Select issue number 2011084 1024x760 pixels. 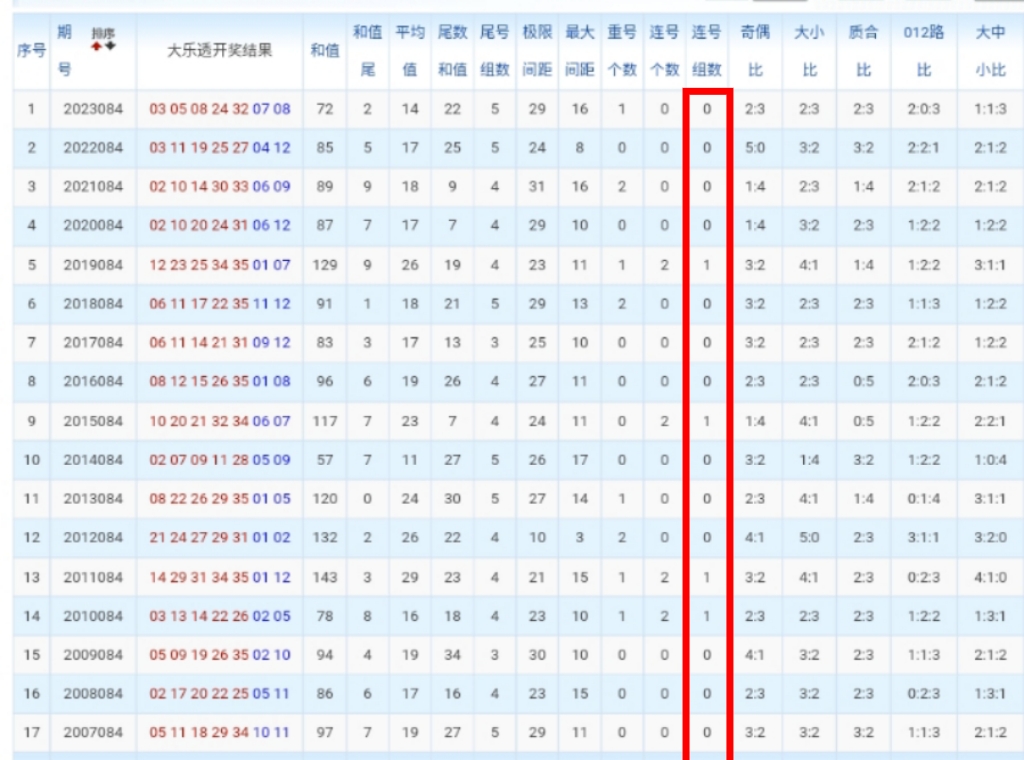93,577
